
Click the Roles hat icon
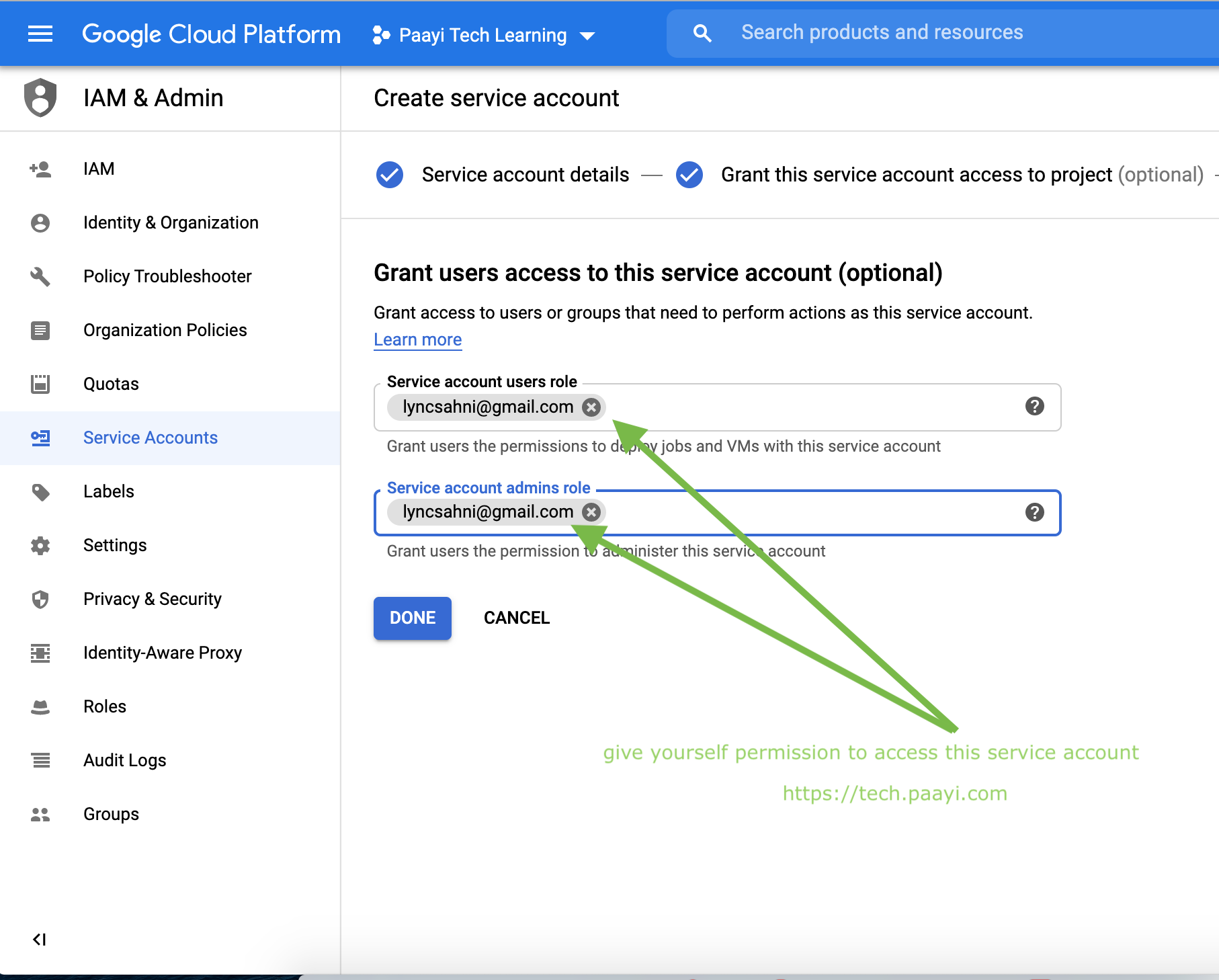40,707
